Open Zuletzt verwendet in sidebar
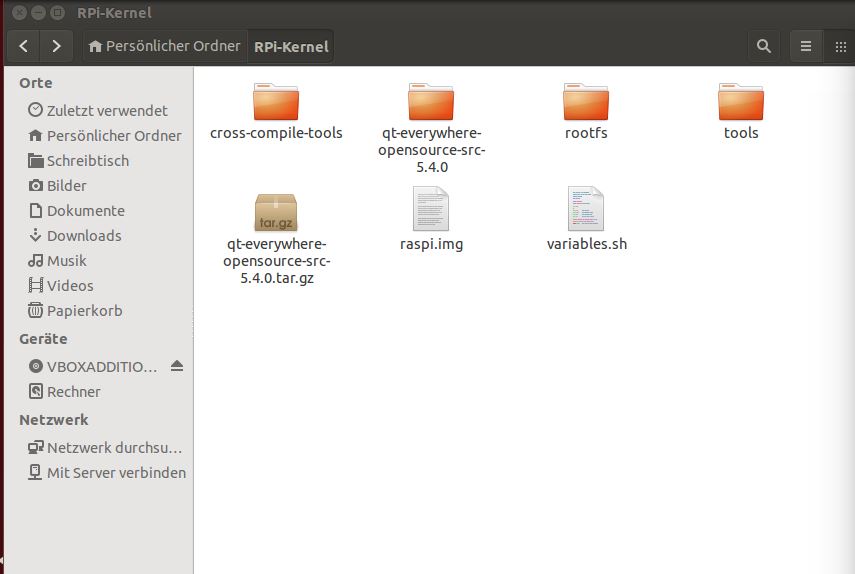 click(x=98, y=111)
